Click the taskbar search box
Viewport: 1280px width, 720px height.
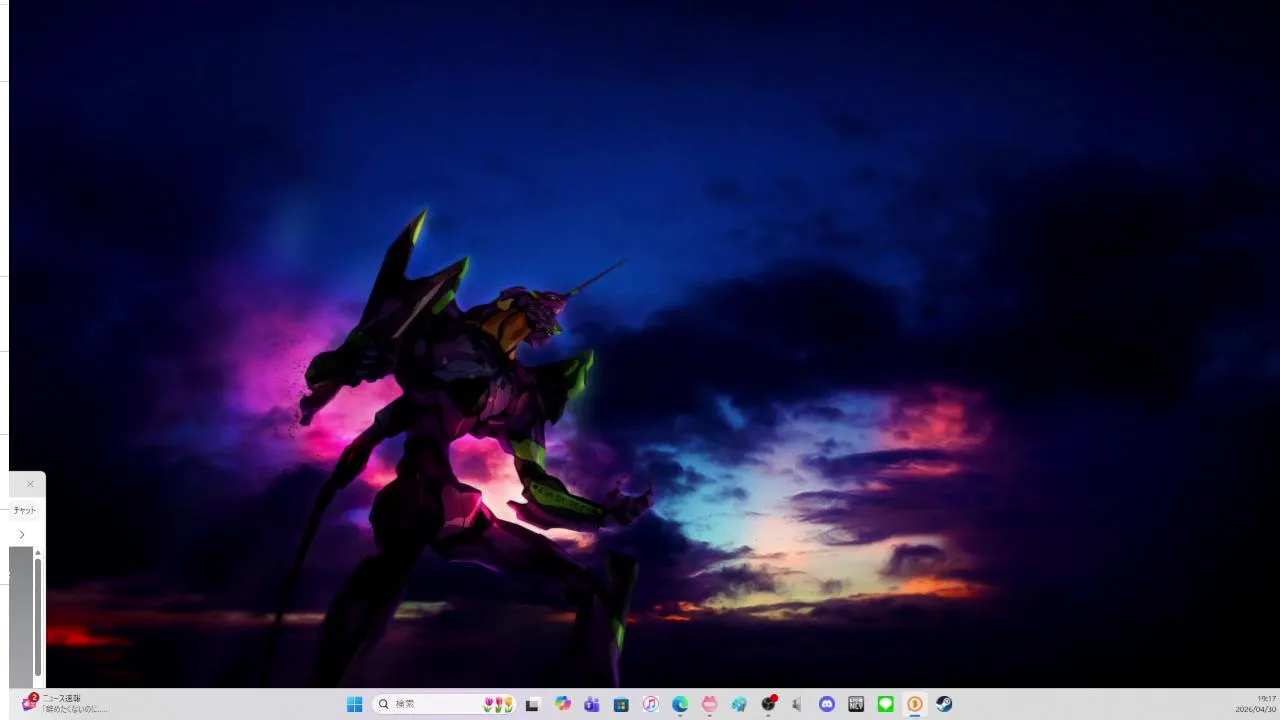[x=445, y=704]
